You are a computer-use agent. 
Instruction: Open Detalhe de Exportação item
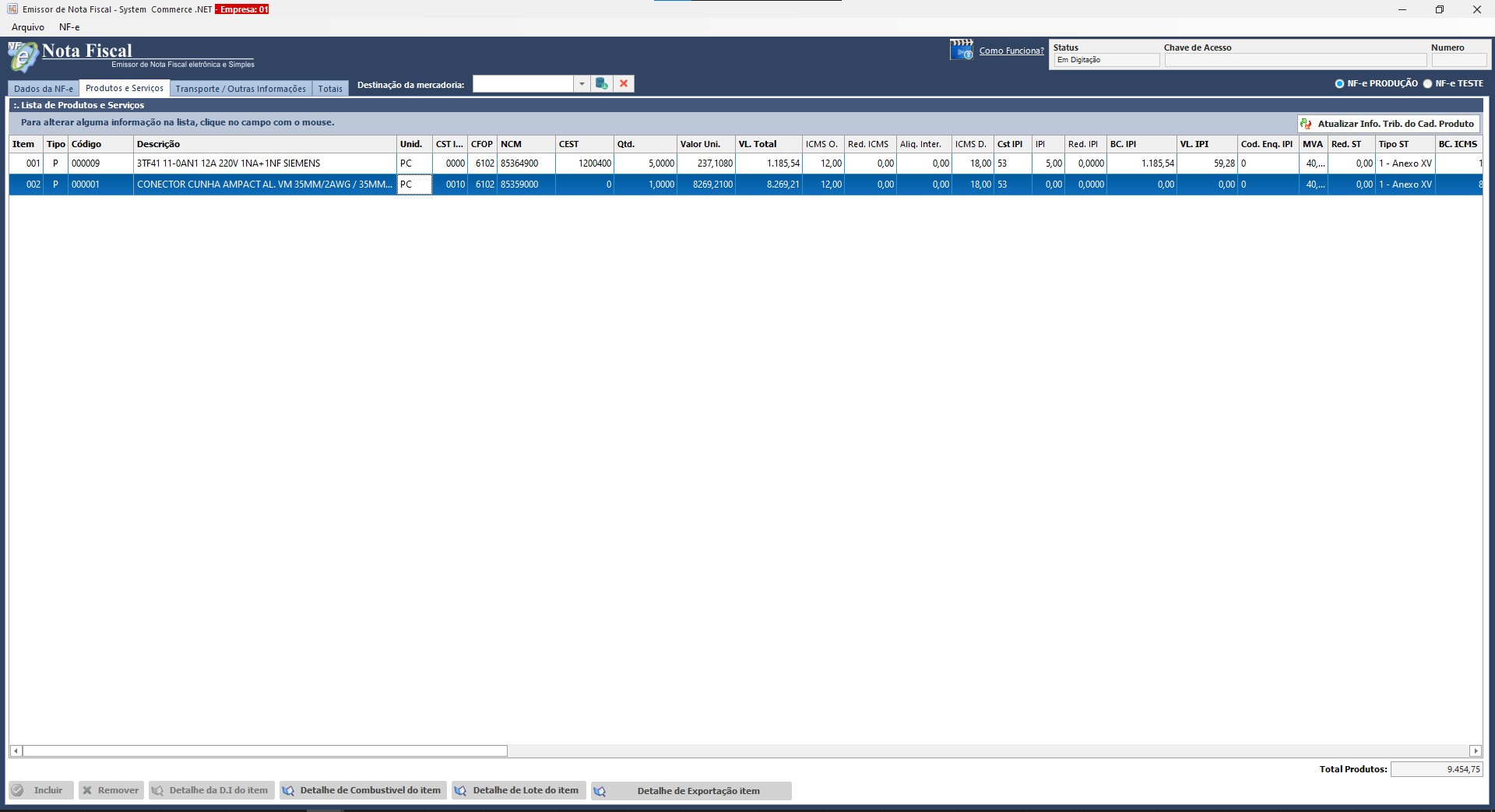coord(691,791)
